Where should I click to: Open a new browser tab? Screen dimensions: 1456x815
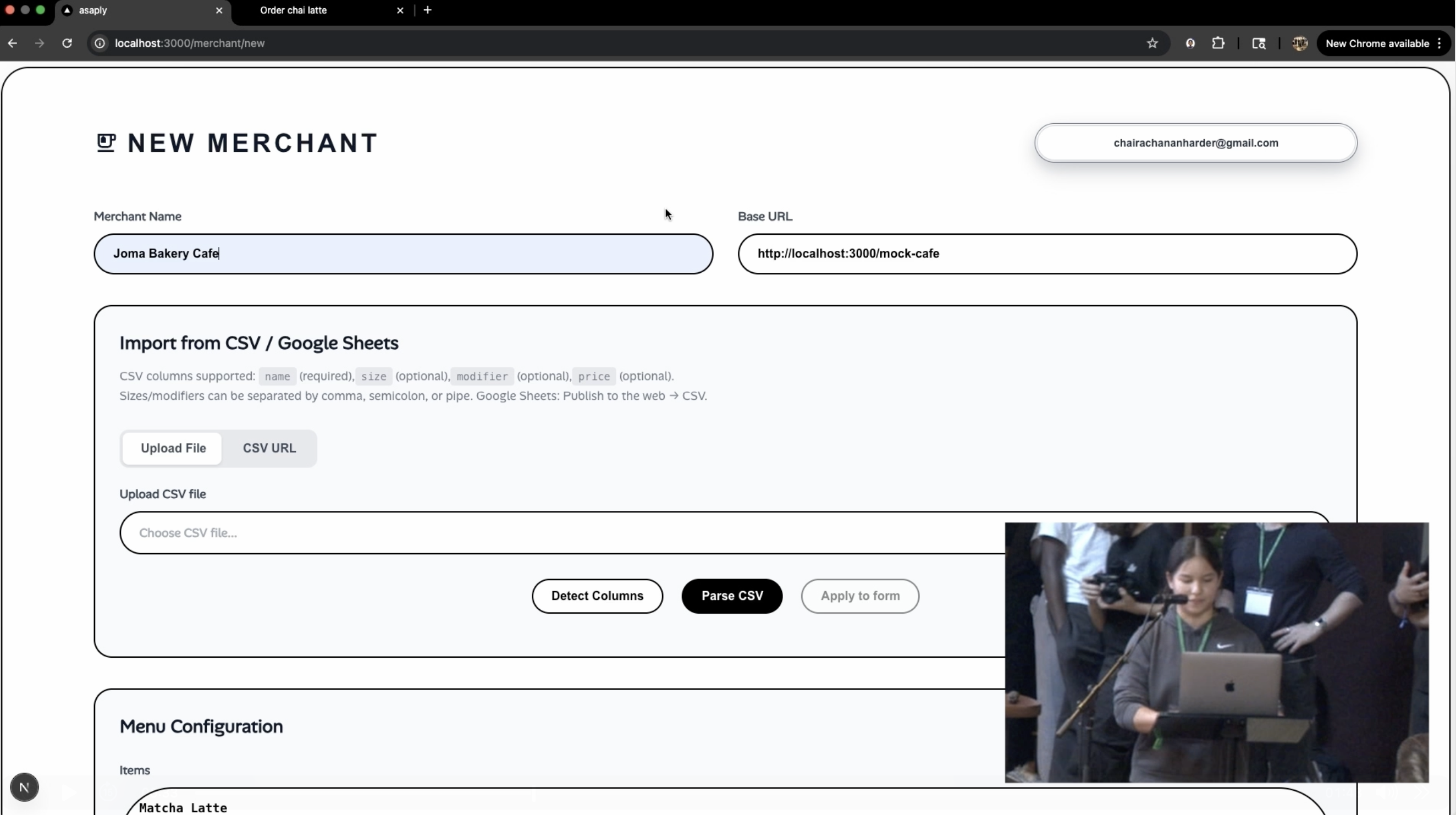(427, 10)
